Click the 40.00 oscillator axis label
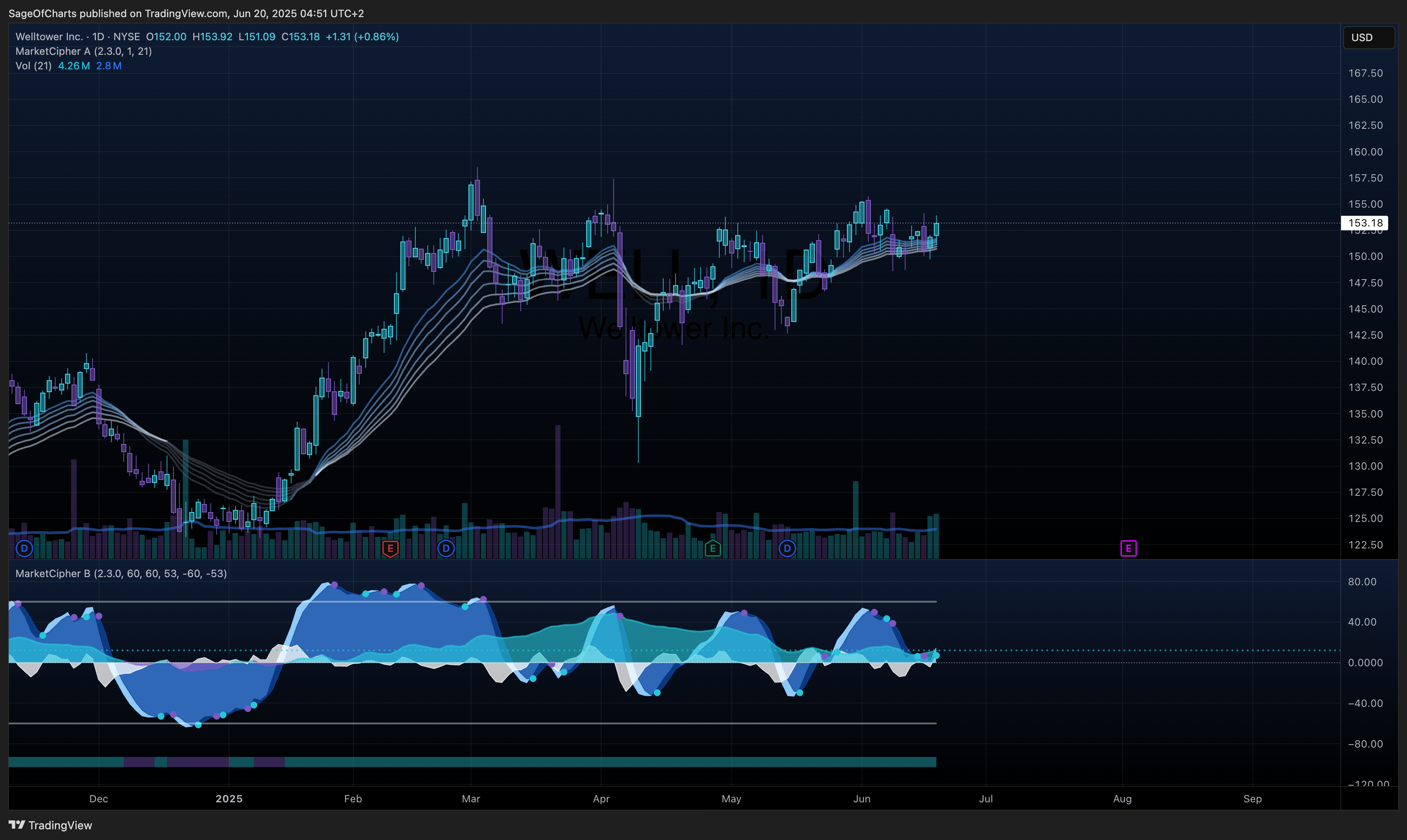1407x840 pixels. click(x=1362, y=622)
